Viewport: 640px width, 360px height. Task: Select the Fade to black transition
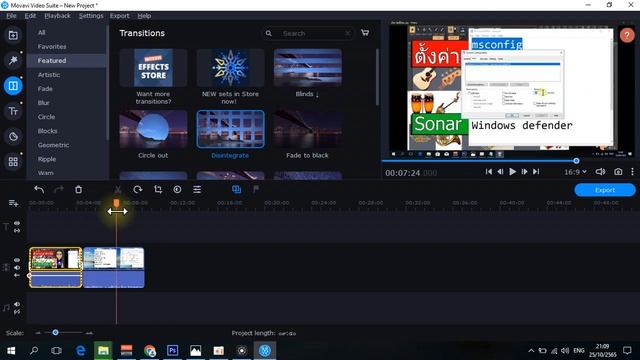point(308,129)
